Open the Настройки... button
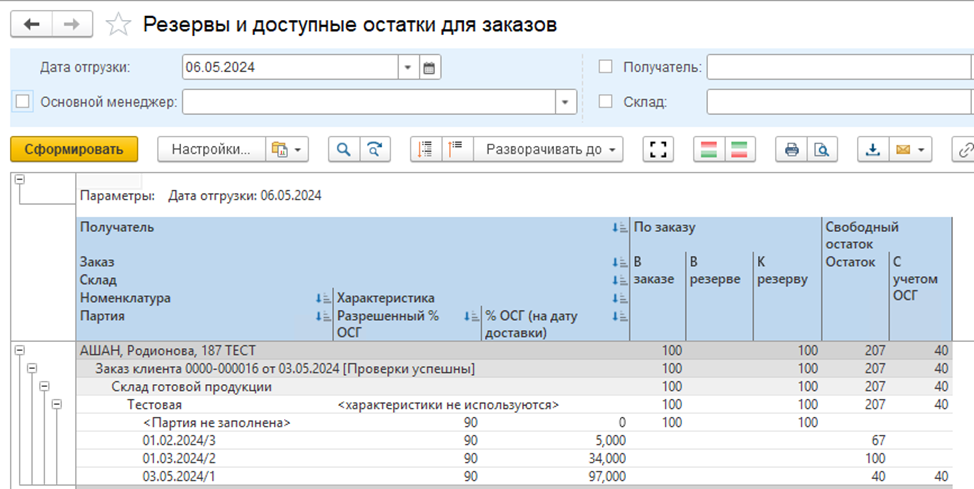Viewport: 974px width, 489px height. point(210,149)
